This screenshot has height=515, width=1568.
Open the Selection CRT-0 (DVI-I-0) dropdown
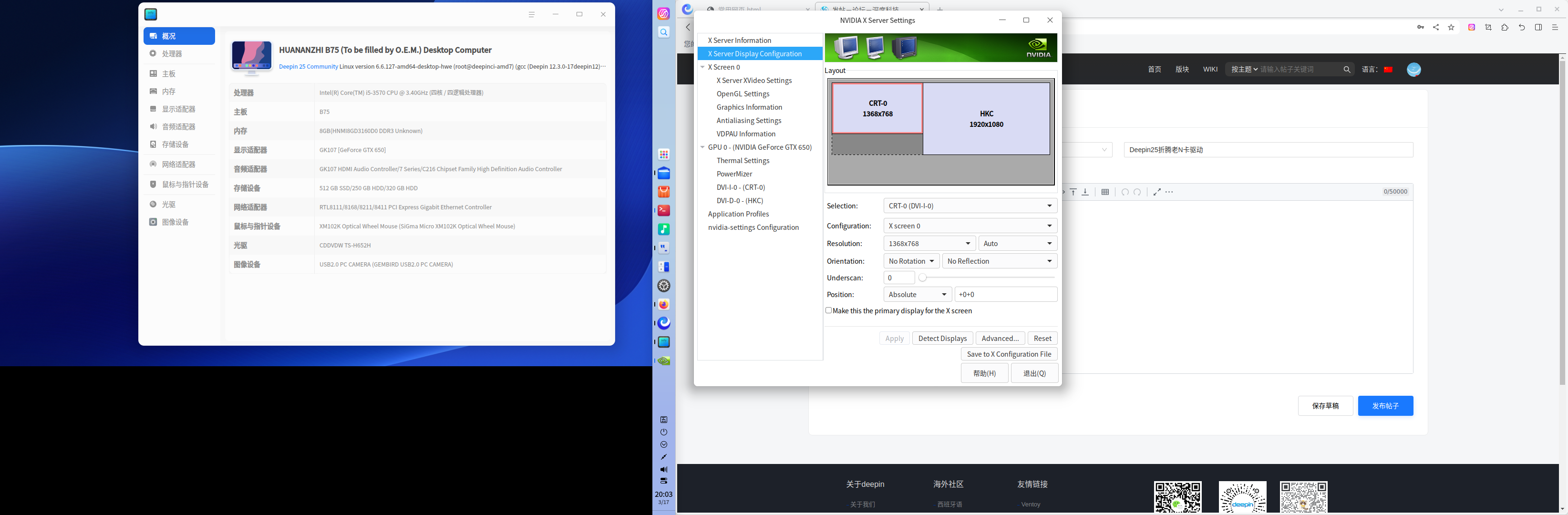pos(970,206)
